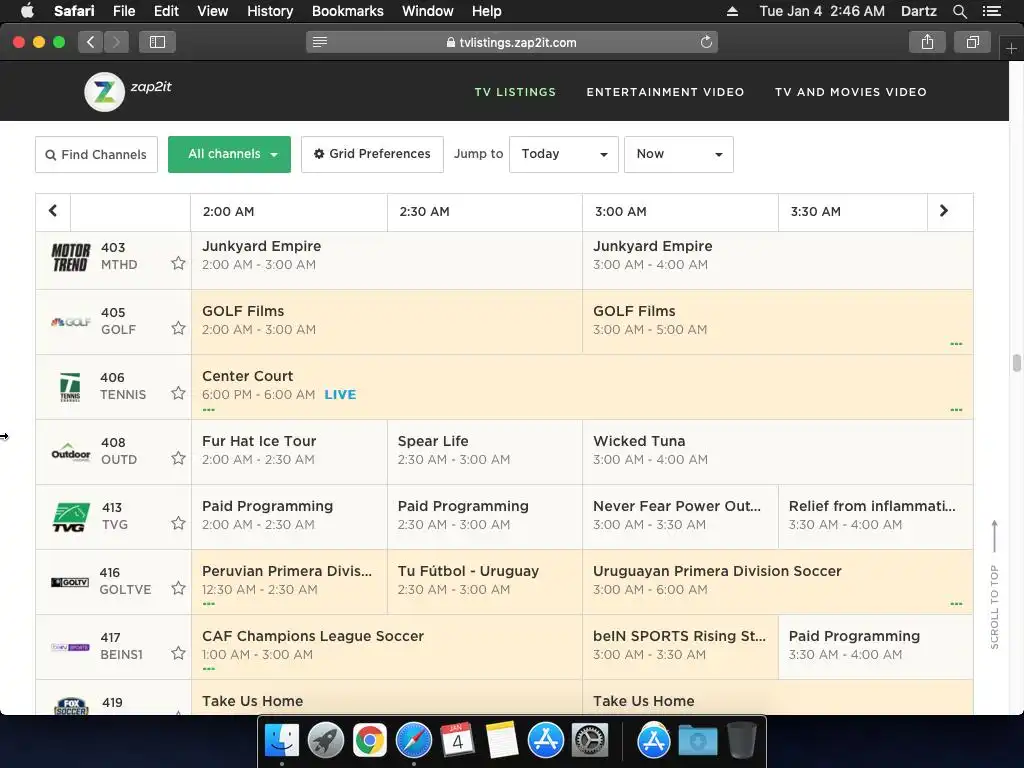Open the Outdoor Channel logo
The width and height of the screenshot is (1024, 768).
click(71, 452)
